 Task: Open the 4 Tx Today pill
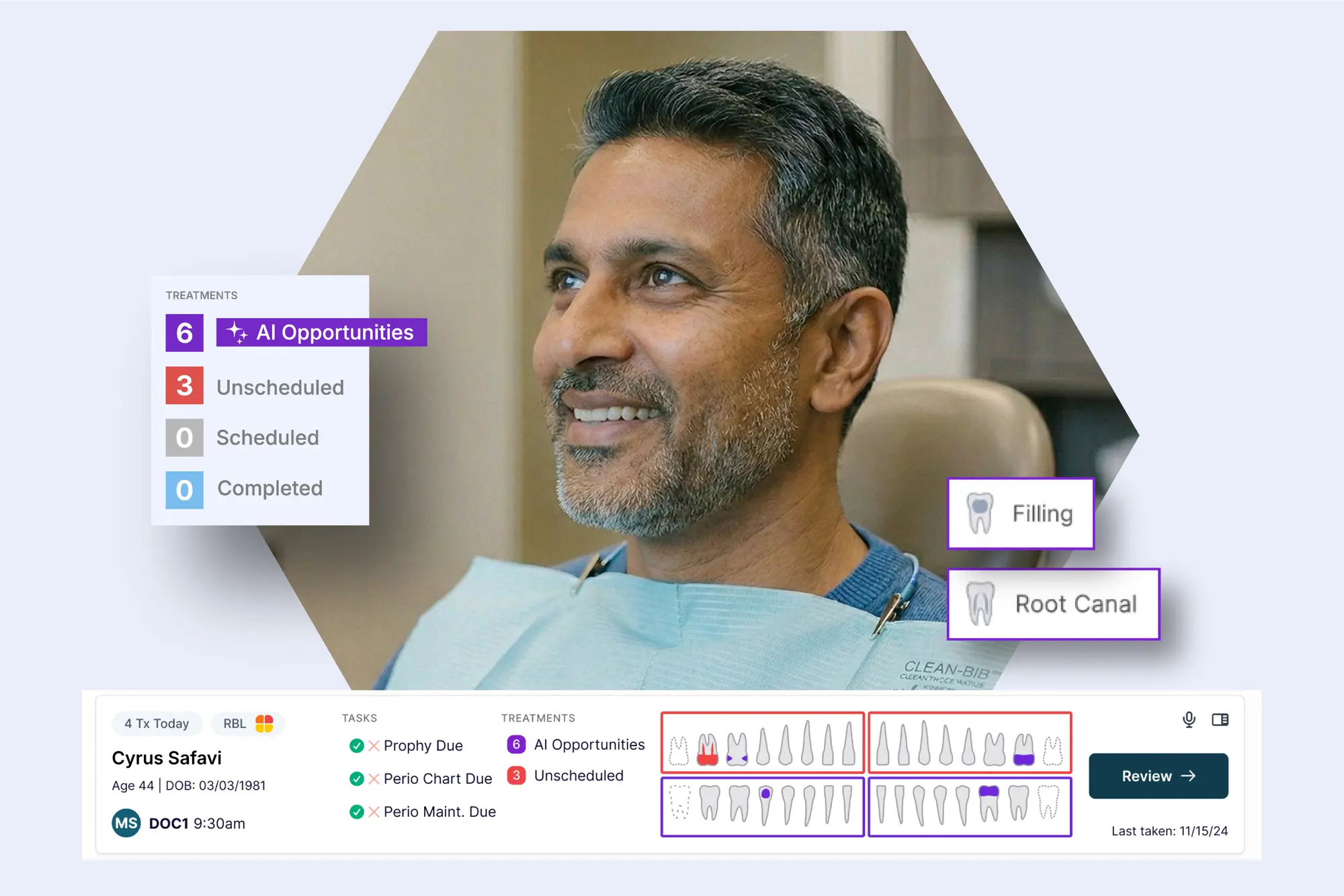[x=157, y=723]
